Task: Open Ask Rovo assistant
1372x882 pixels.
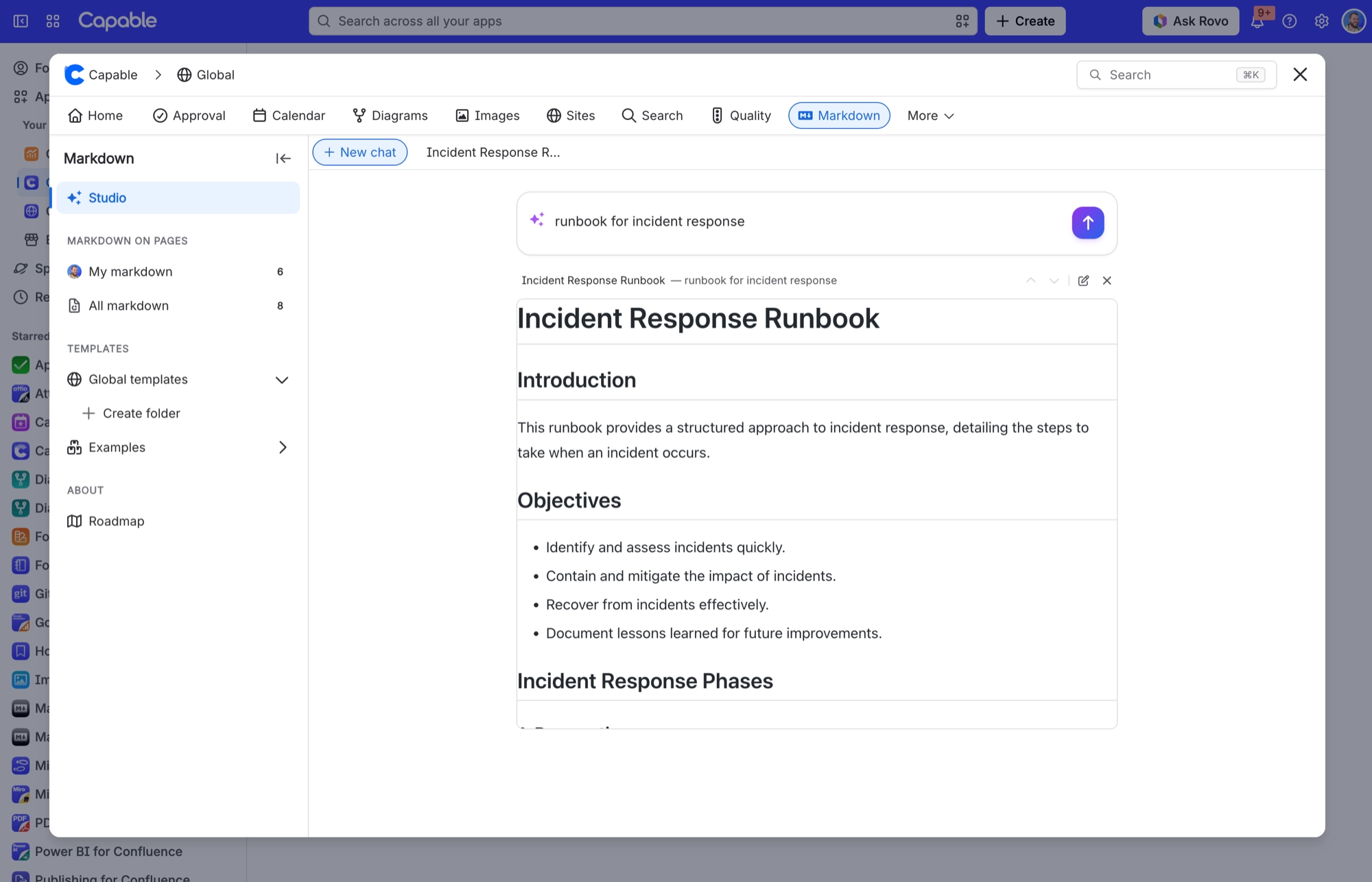Action: (x=1191, y=21)
